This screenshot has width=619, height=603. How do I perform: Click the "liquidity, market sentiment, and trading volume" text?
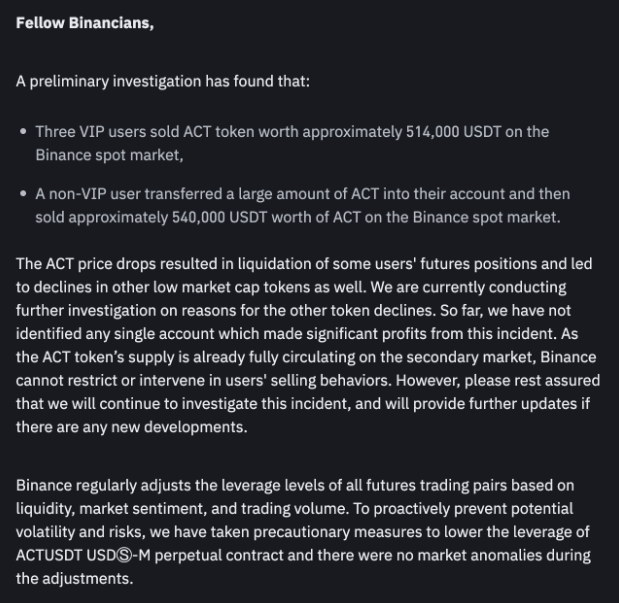click(x=190, y=508)
